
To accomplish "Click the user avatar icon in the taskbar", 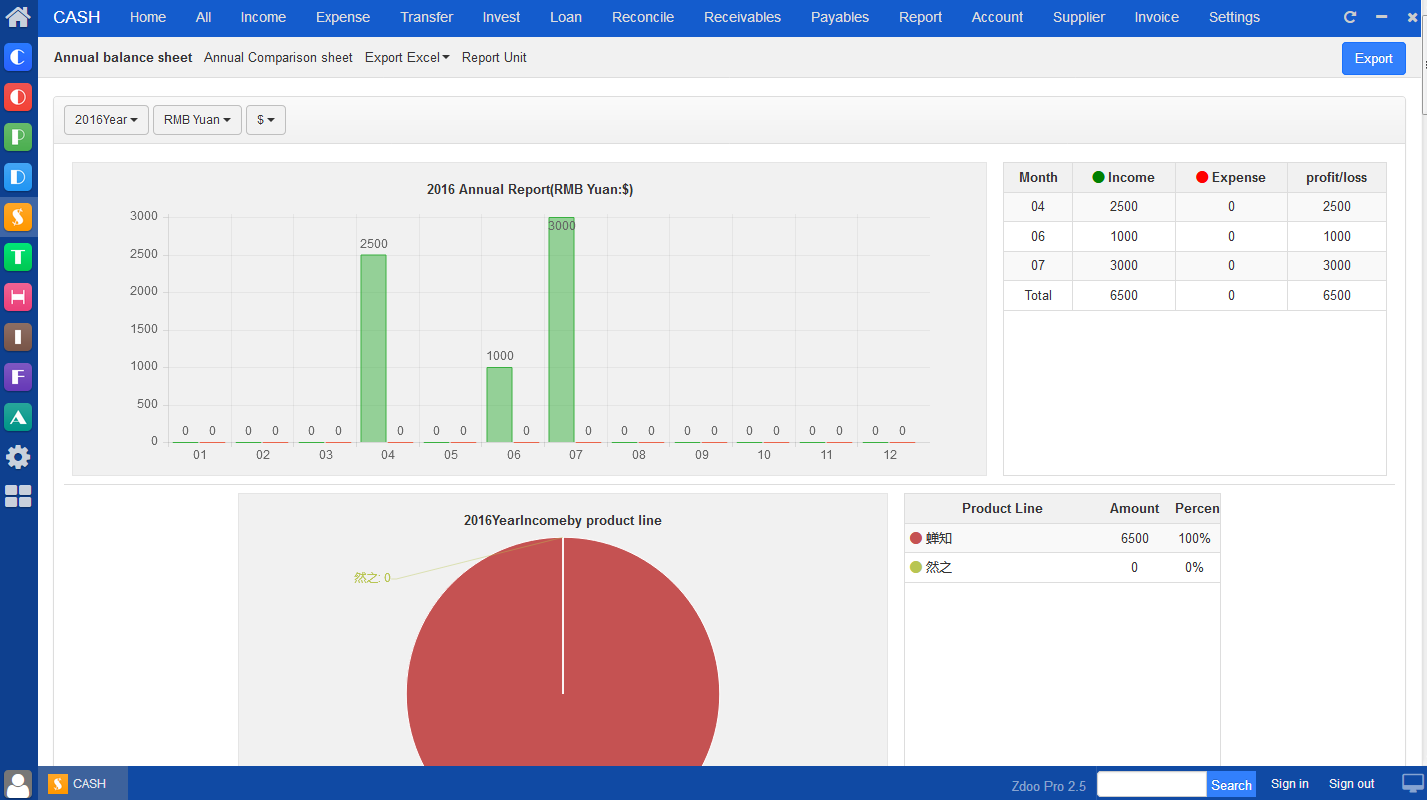I will tap(18, 784).
